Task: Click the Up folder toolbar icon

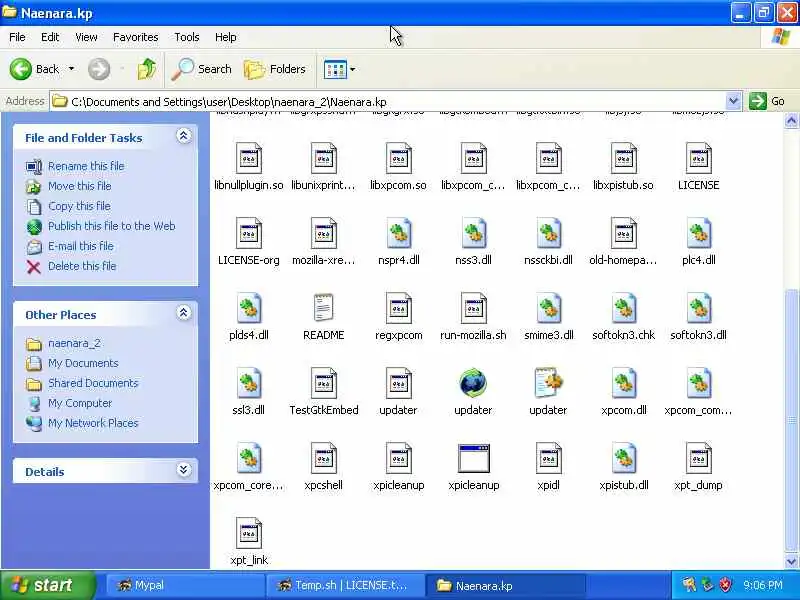Action: pyautogui.click(x=147, y=69)
